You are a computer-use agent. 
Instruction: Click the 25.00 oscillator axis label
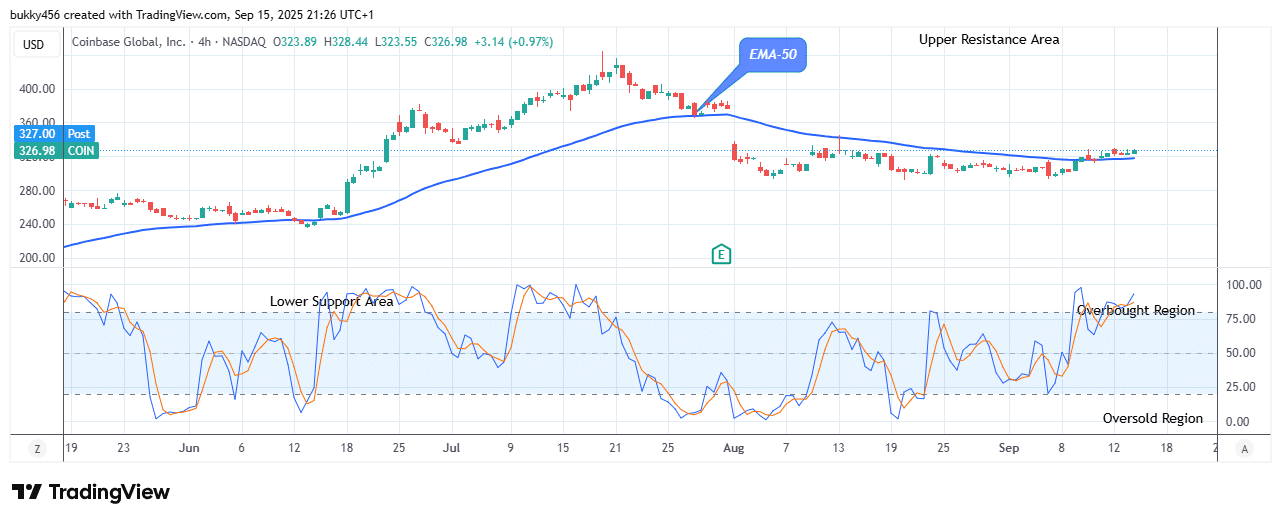click(1242, 387)
